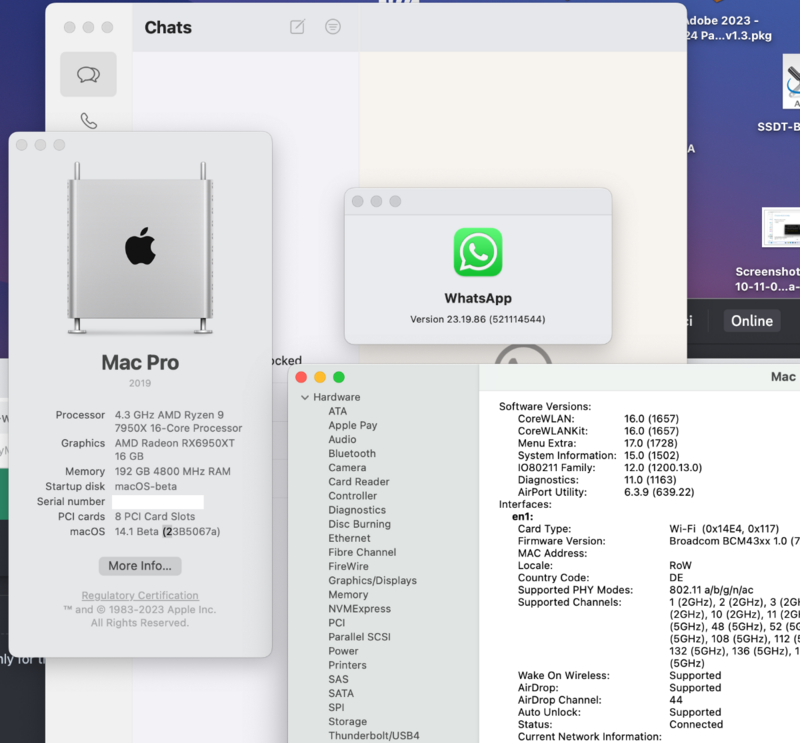The image size is (800, 743).
Task: Click the Status value Connected
Action: coord(696,725)
